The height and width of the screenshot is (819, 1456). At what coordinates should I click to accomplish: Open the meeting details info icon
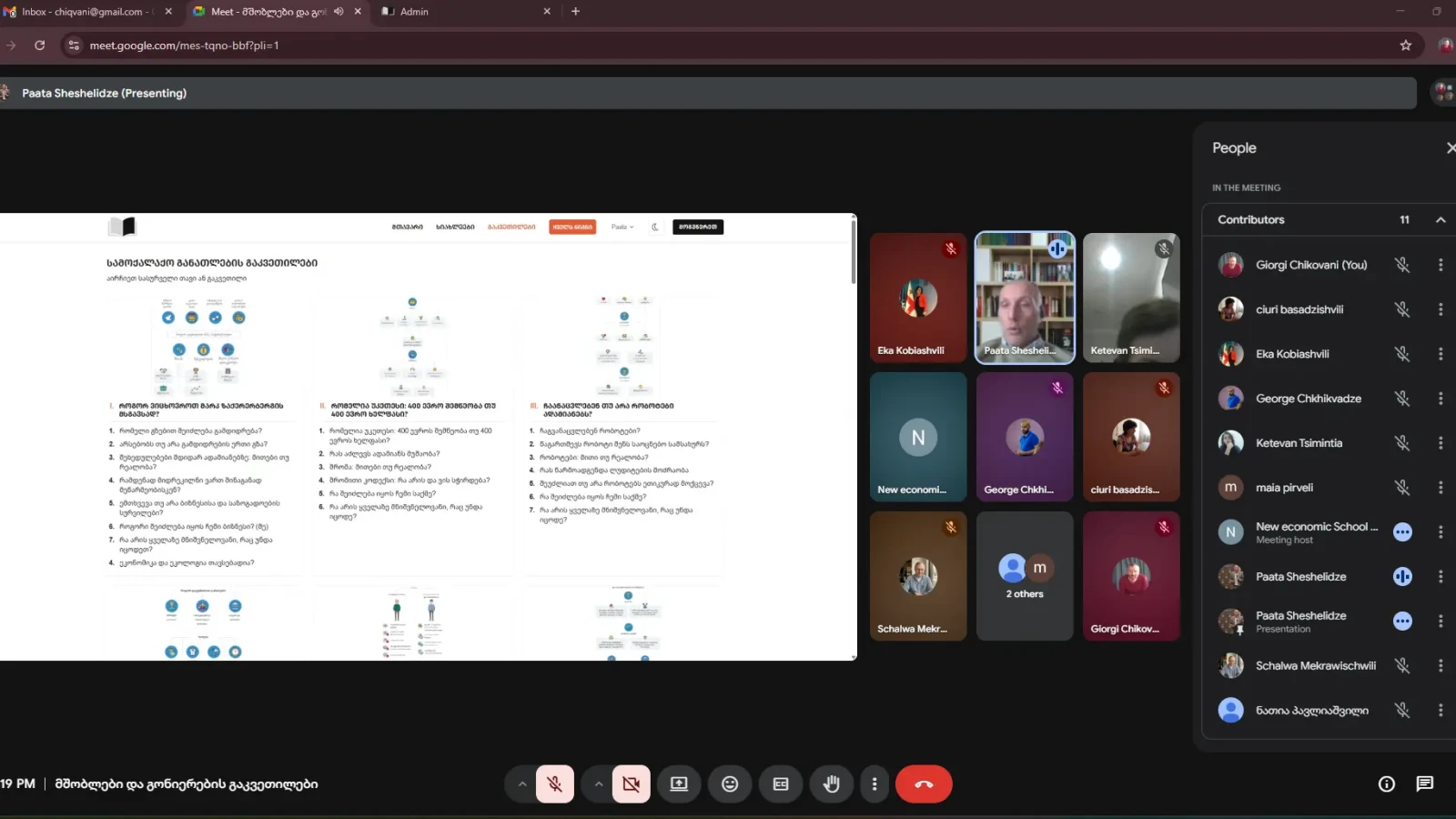pyautogui.click(x=1386, y=784)
